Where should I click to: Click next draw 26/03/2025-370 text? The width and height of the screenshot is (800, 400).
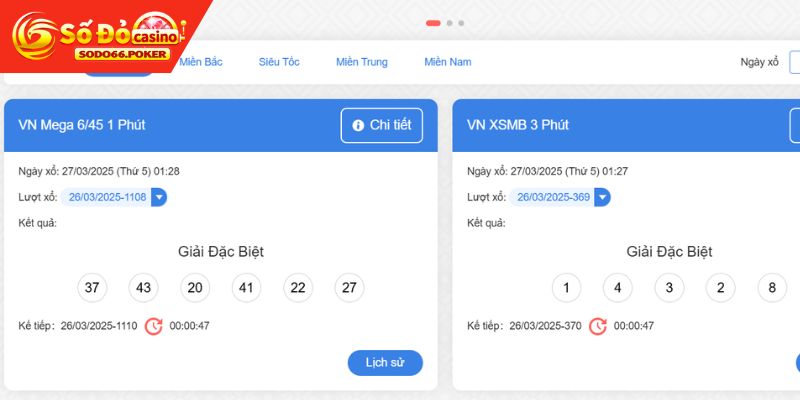click(545, 326)
